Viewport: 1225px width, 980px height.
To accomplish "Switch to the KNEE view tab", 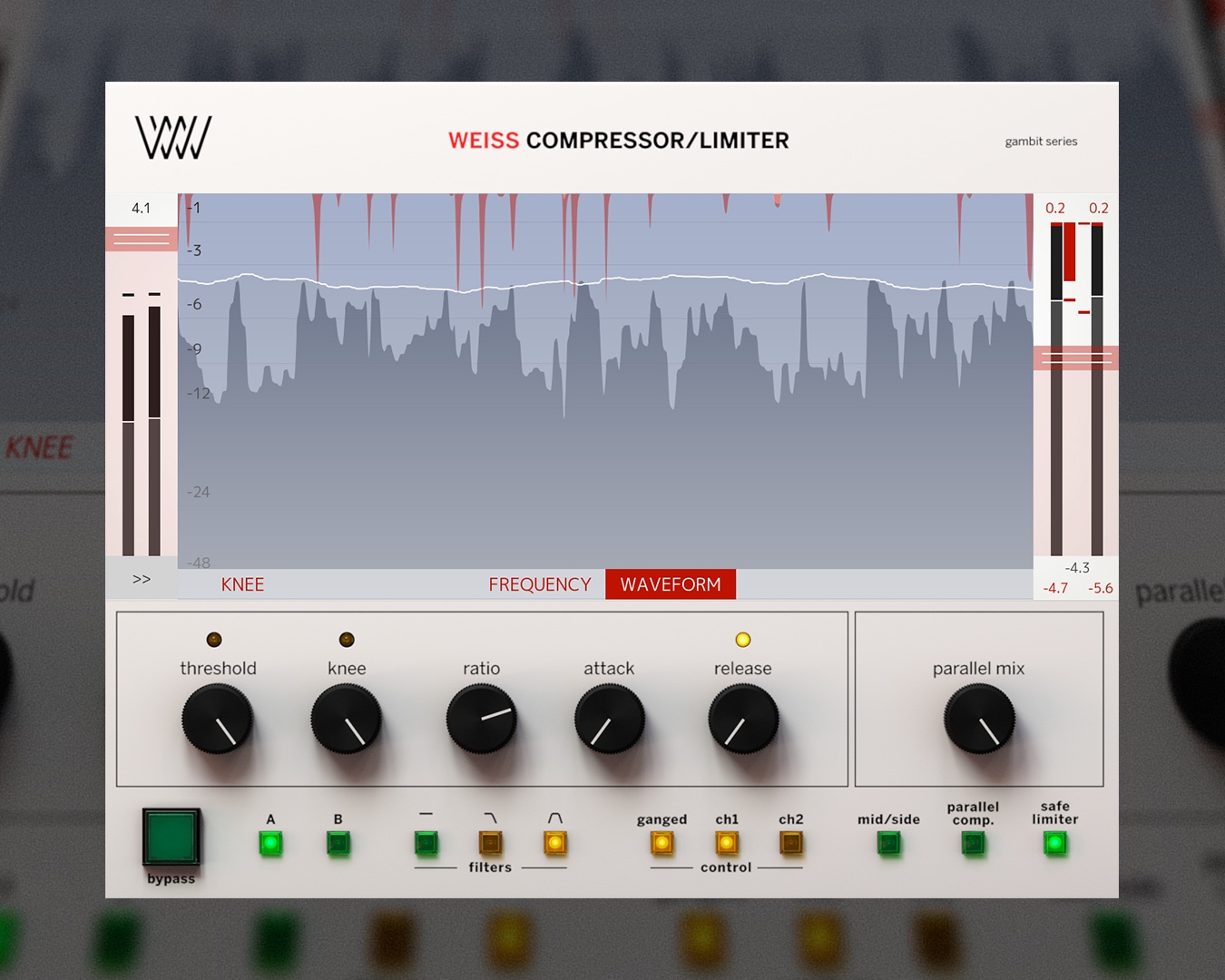I will click(242, 584).
